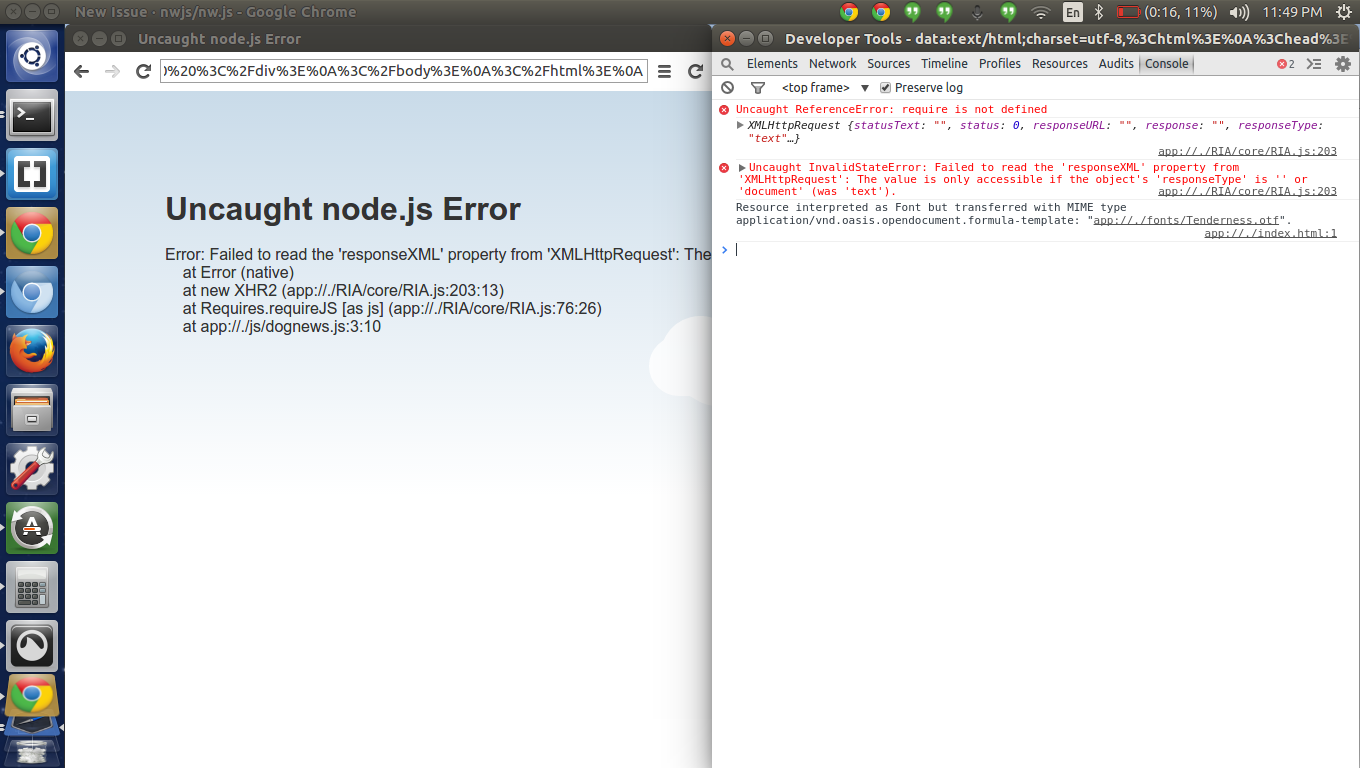1360x768 pixels.
Task: Open the round black dock application
Action: [x=32, y=646]
